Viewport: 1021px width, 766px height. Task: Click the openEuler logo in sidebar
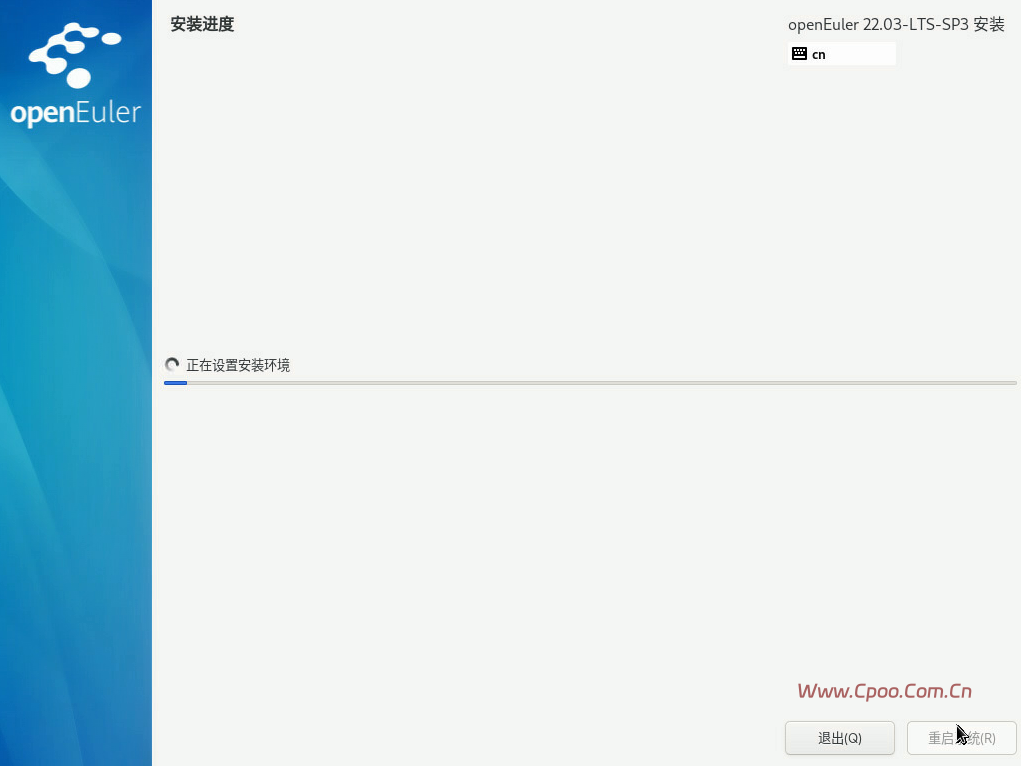pyautogui.click(x=76, y=74)
